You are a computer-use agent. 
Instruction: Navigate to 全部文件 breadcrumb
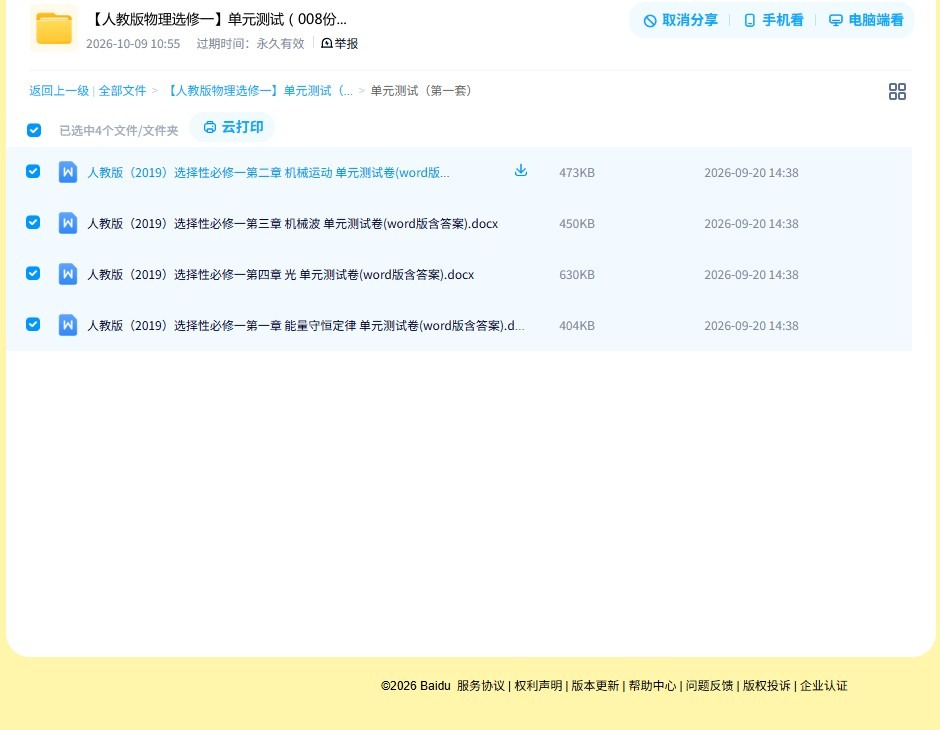[122, 91]
